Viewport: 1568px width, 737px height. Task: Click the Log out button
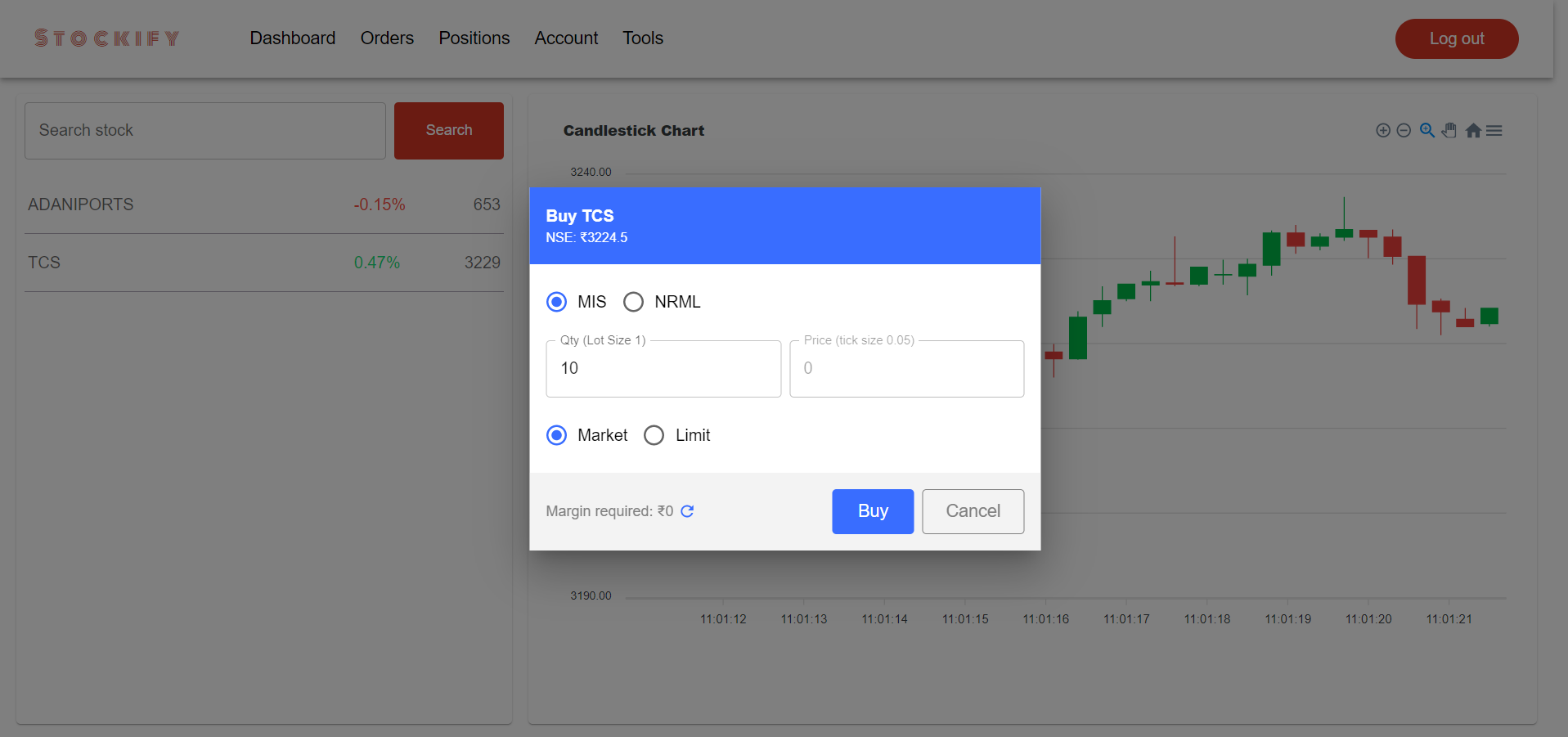point(1456,38)
